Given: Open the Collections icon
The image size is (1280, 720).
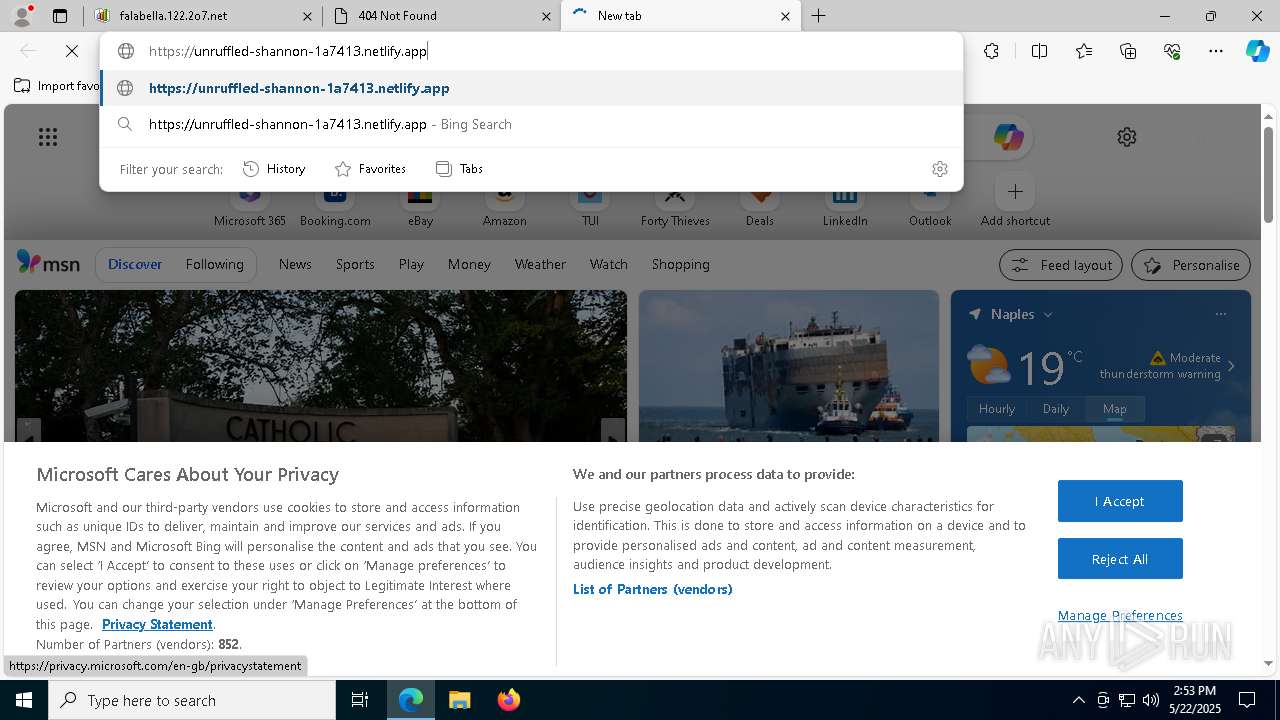Looking at the screenshot, I should 1128,51.
